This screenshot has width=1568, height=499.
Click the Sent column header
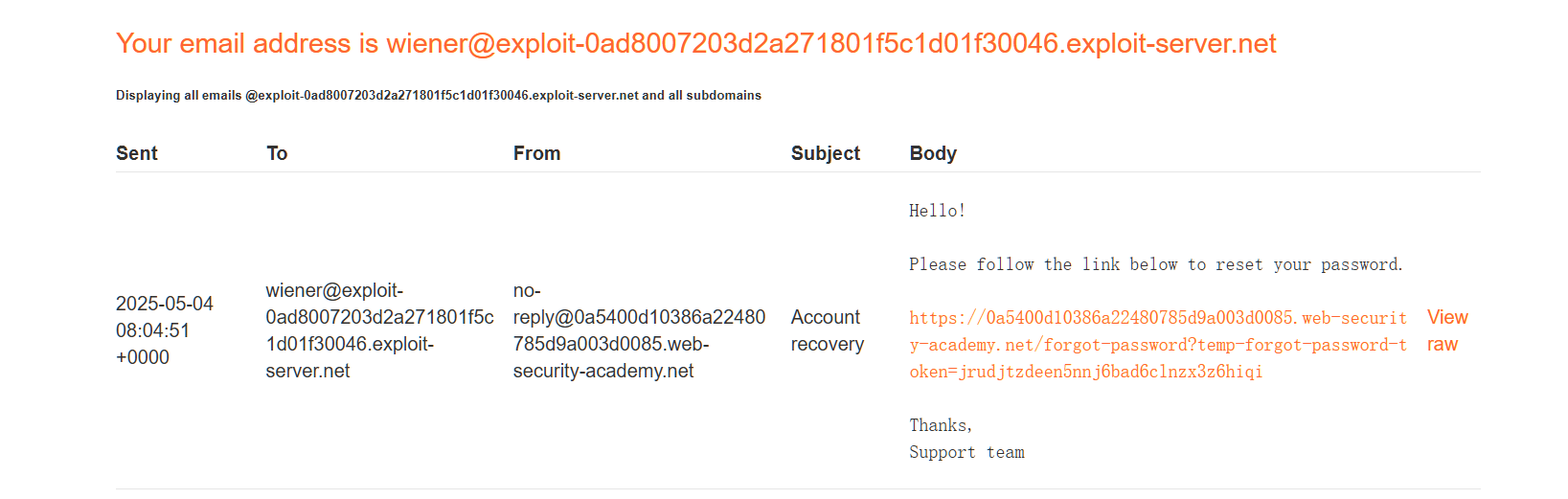pyautogui.click(x=137, y=153)
